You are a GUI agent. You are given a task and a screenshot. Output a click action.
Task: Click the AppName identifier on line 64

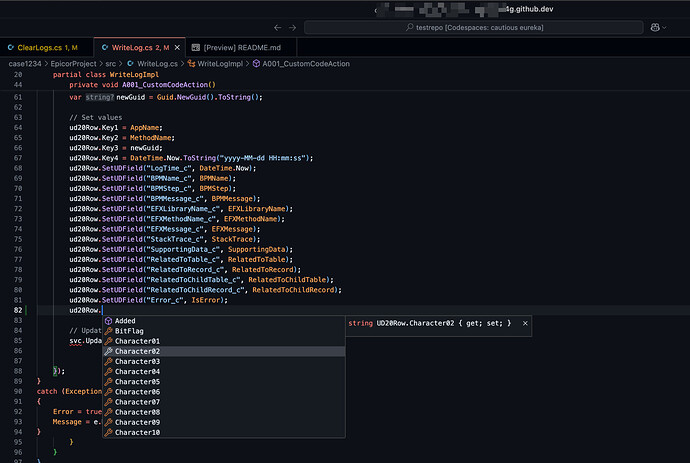coord(144,128)
